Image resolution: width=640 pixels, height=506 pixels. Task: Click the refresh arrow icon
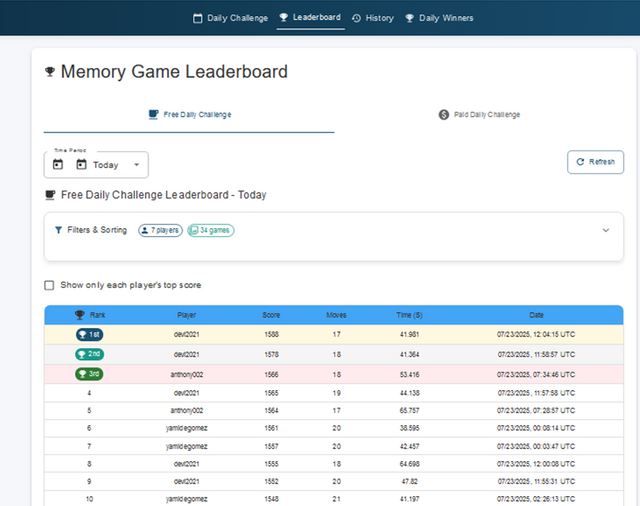pos(580,162)
